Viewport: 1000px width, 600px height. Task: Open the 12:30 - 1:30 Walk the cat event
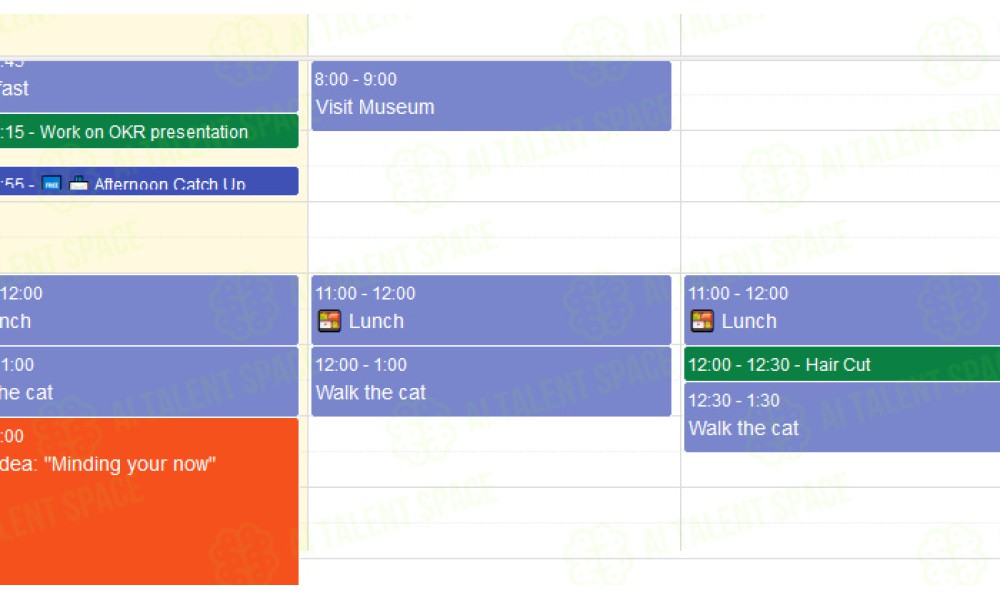842,417
